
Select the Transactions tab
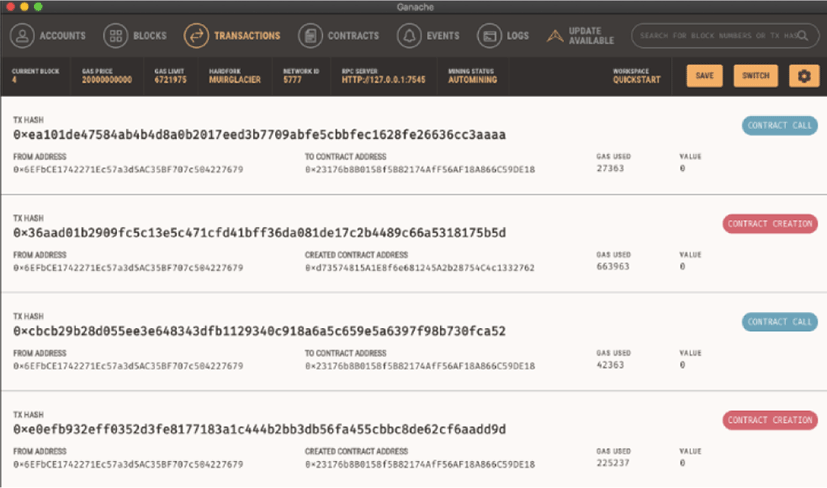click(232, 36)
